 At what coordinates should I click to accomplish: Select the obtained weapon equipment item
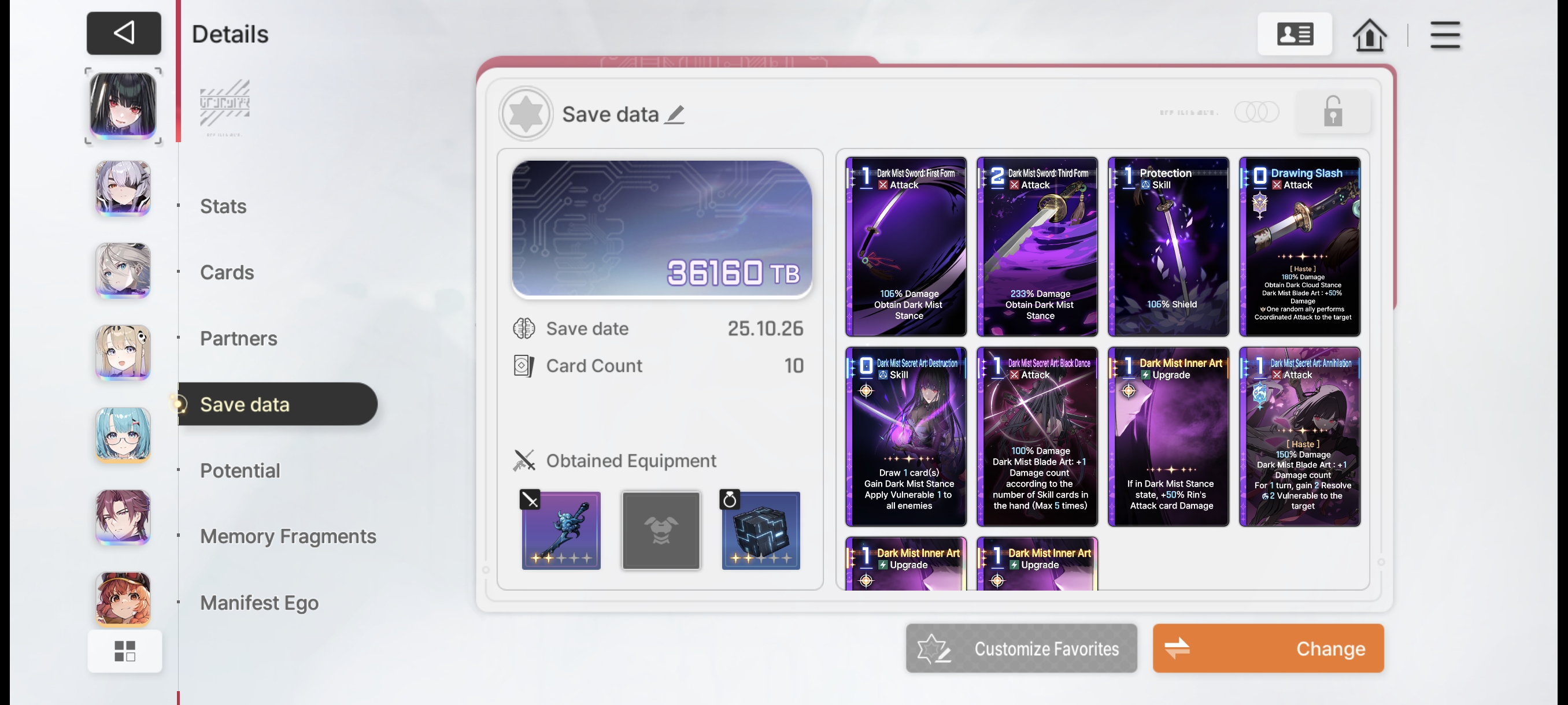point(561,530)
